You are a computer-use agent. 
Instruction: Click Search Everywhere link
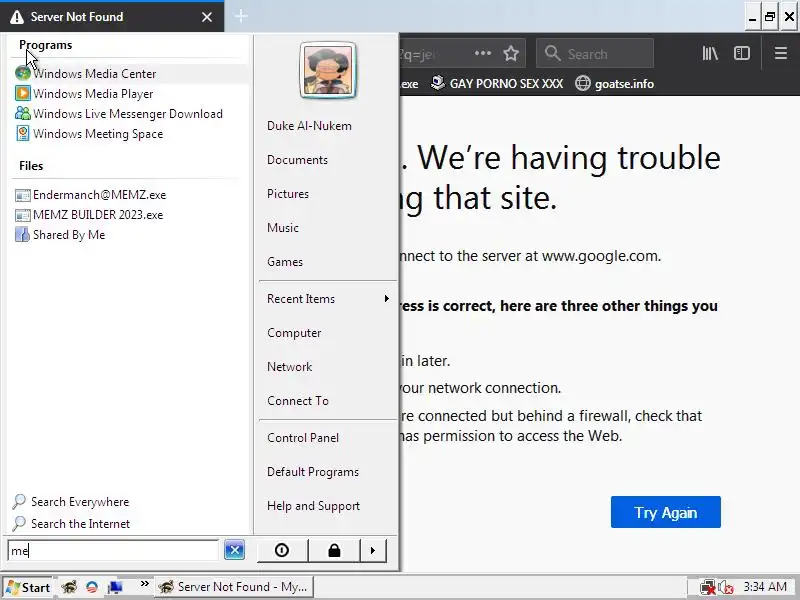tap(71, 502)
